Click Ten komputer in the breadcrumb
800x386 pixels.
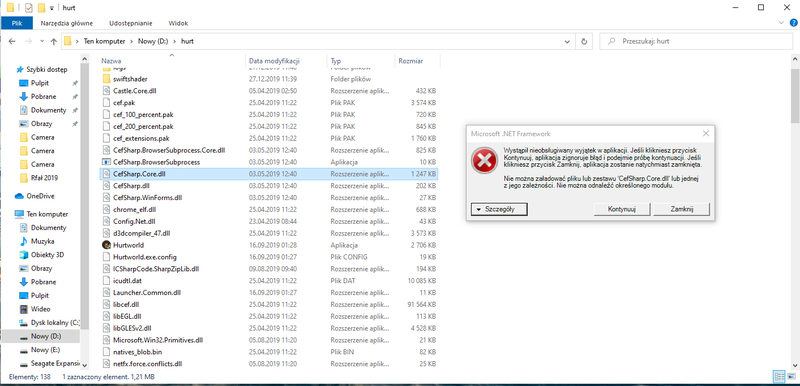(x=104, y=41)
